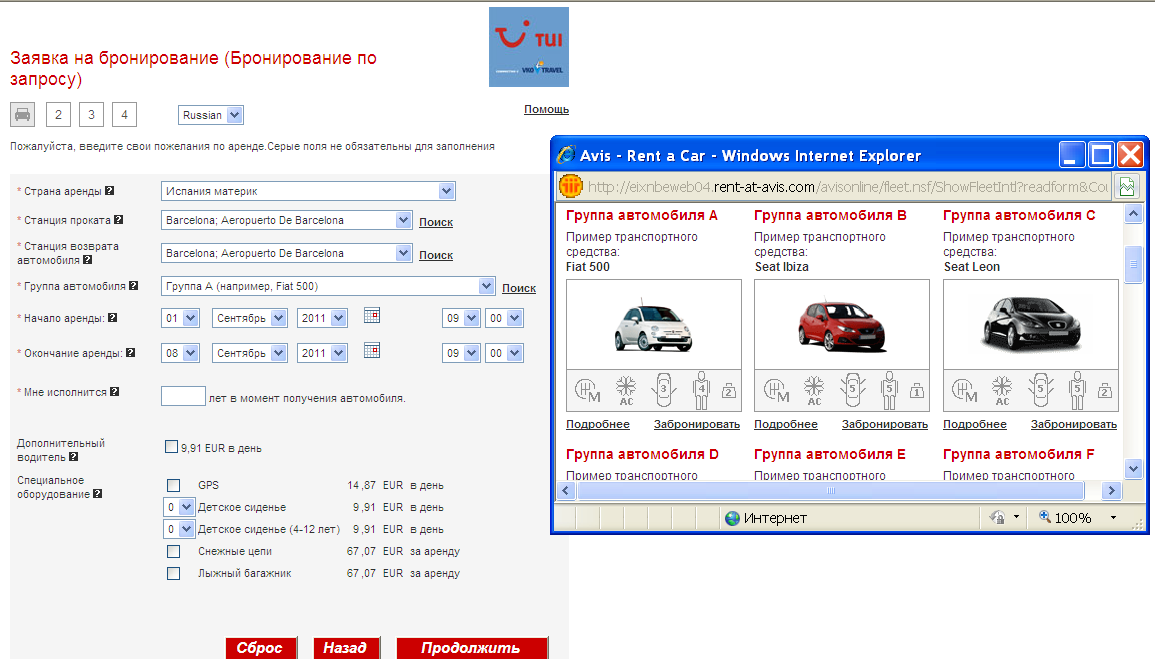Open help icon next to Начало аренды
The width and height of the screenshot is (1155, 659).
tap(113, 317)
